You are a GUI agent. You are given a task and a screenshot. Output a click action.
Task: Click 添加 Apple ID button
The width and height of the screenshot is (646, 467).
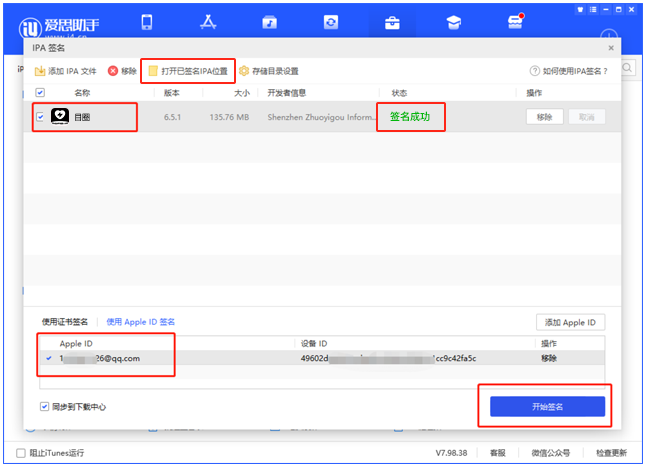click(570, 322)
